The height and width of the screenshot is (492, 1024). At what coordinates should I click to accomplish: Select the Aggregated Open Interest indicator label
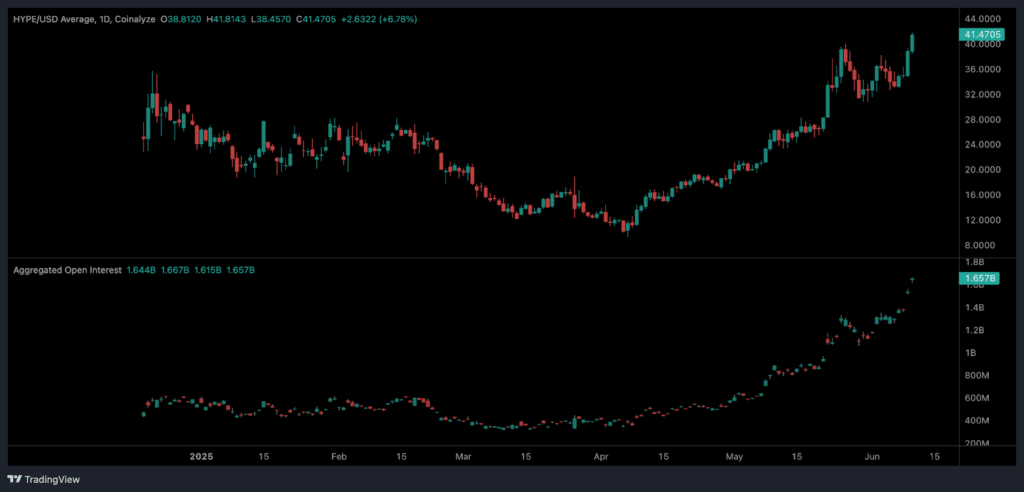coord(67,269)
